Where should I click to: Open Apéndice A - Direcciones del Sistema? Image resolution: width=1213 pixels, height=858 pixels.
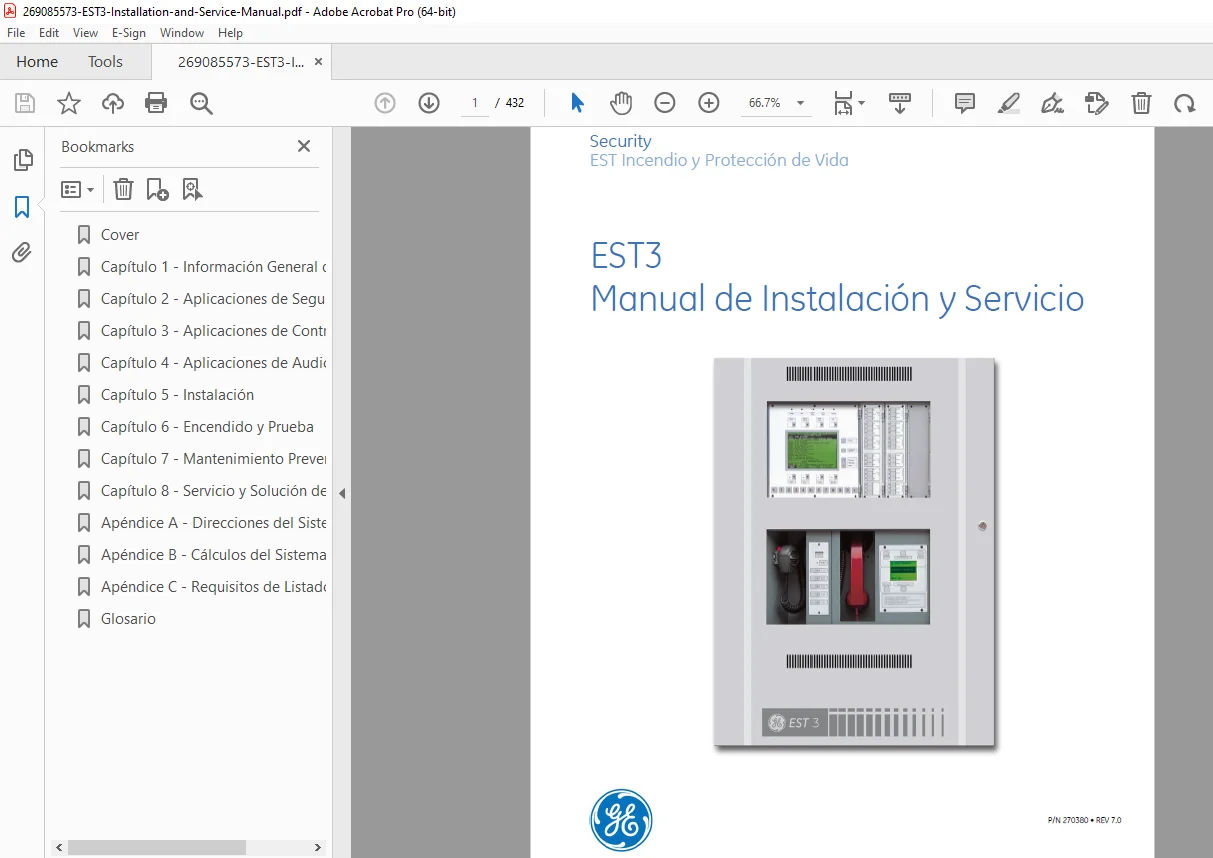(213, 523)
